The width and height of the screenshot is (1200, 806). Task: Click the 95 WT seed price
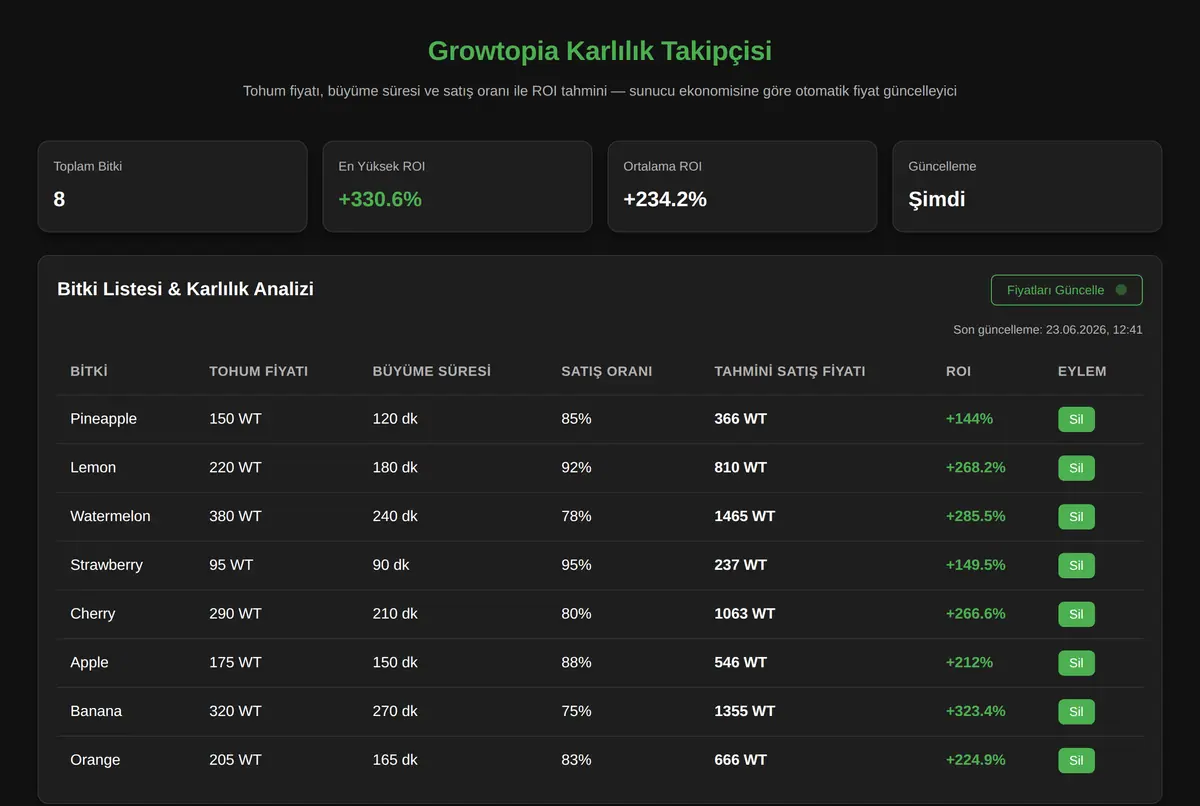(x=231, y=565)
